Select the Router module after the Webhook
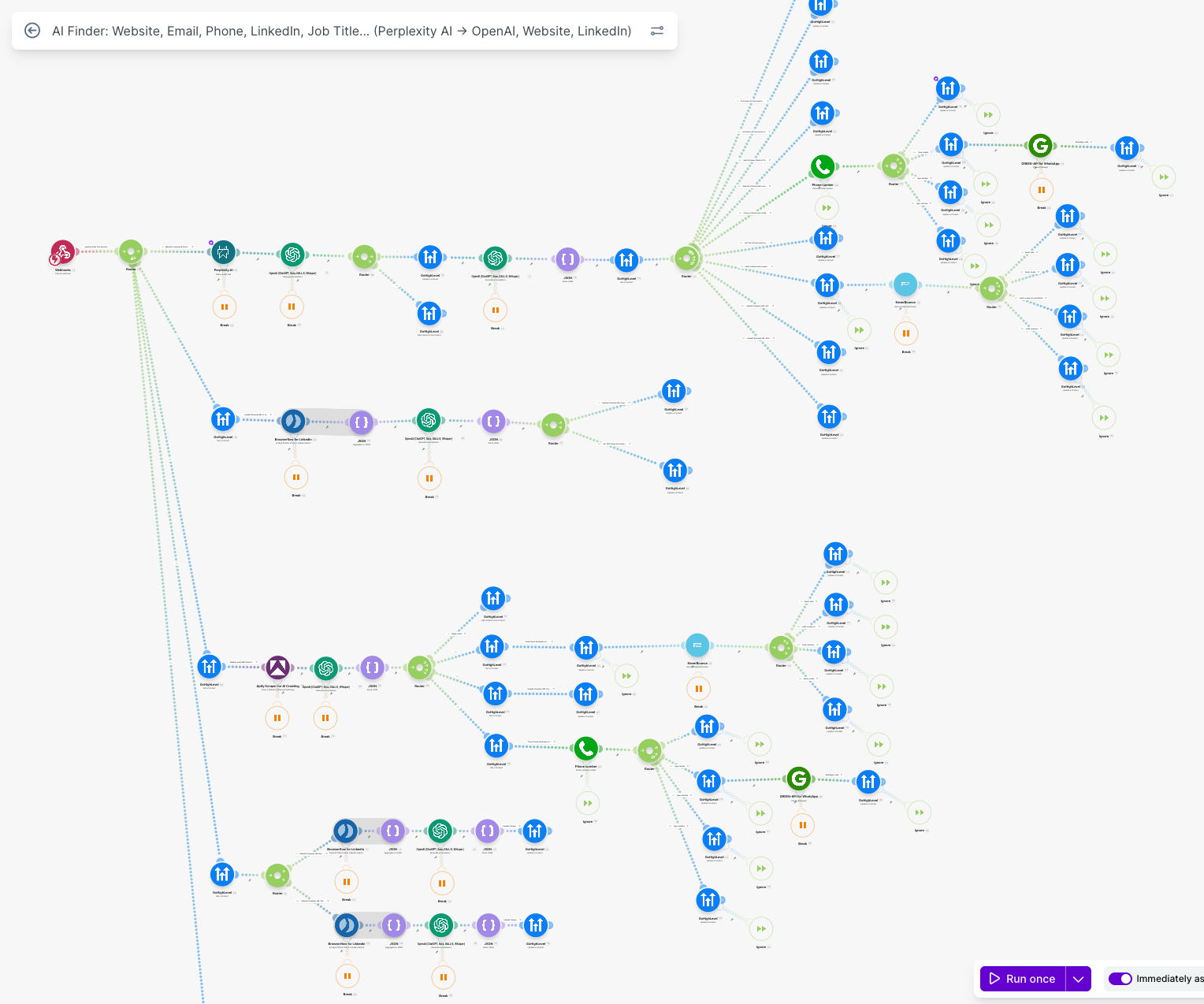 (x=130, y=252)
